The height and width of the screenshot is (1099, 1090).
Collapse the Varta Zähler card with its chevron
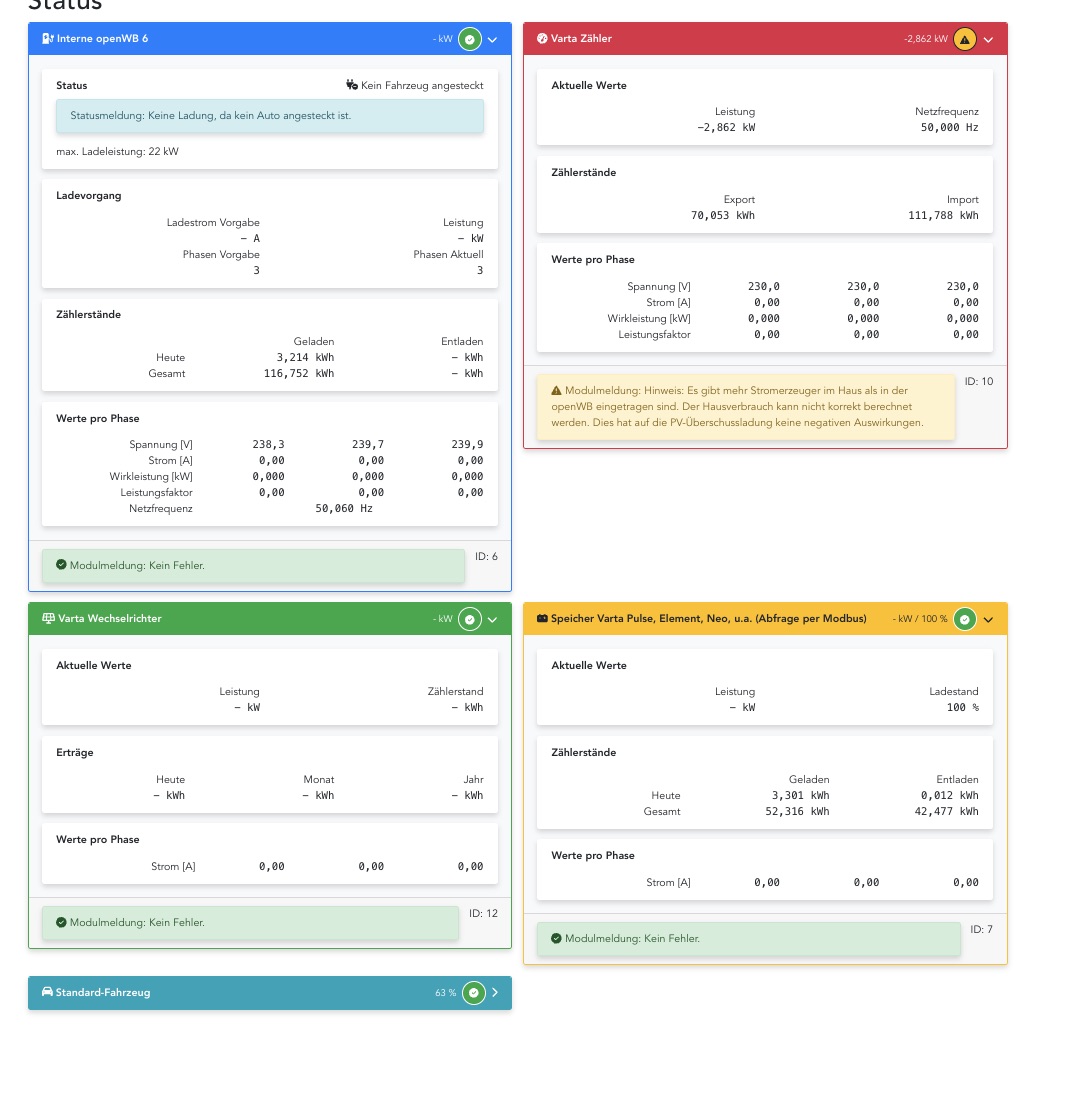(x=988, y=39)
